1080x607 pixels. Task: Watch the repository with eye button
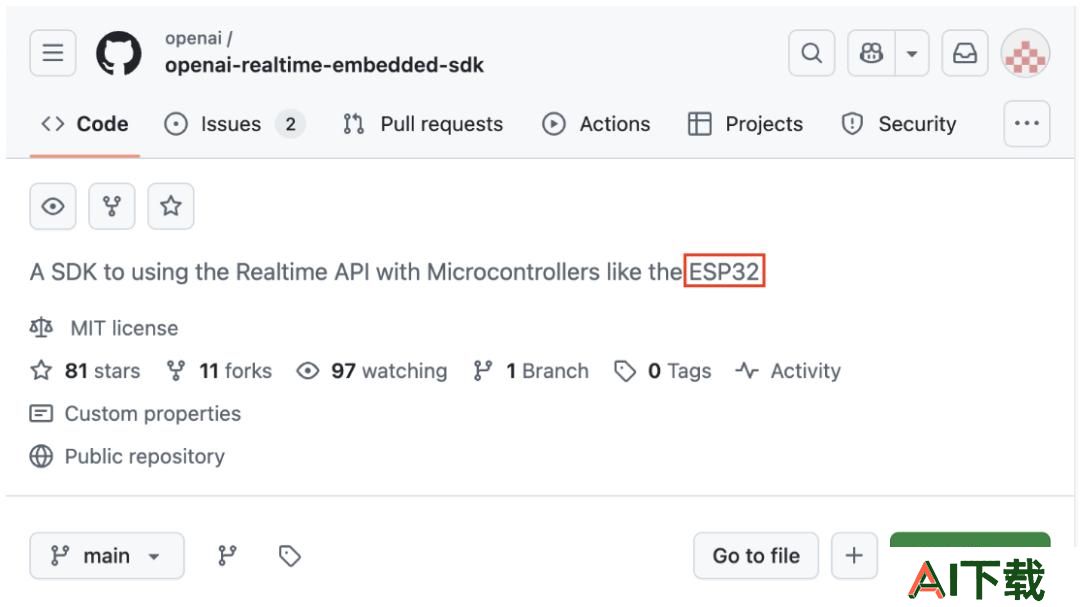coord(53,206)
